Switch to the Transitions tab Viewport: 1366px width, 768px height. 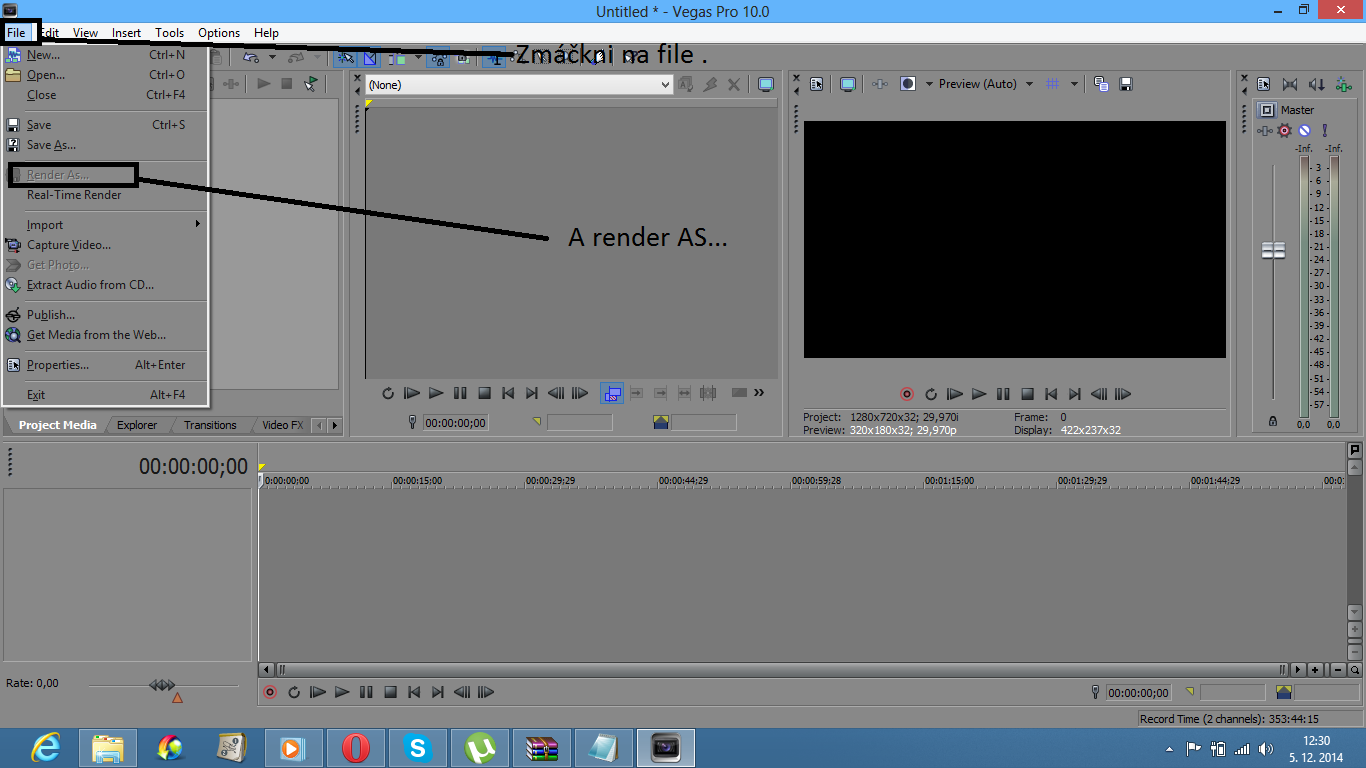(210, 425)
